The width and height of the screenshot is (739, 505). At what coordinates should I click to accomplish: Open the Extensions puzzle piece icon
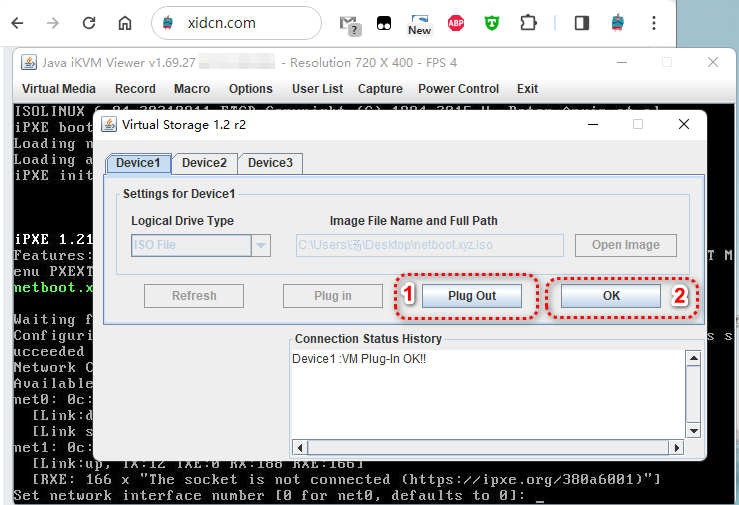click(528, 23)
